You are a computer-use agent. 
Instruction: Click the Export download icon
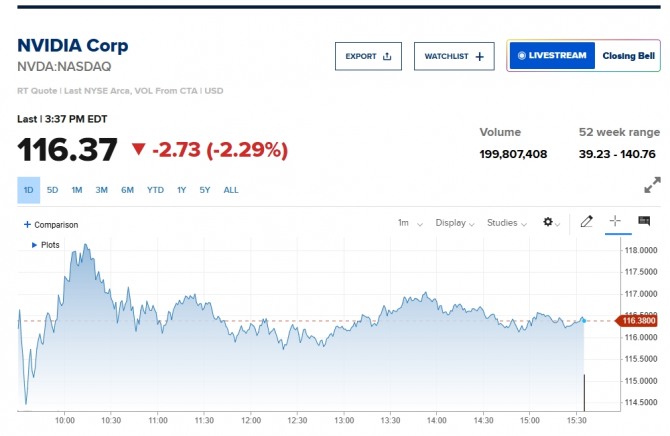click(388, 57)
